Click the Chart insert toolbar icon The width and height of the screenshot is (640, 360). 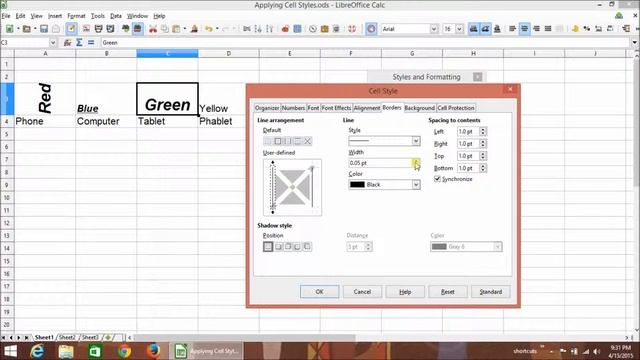pos(285,29)
